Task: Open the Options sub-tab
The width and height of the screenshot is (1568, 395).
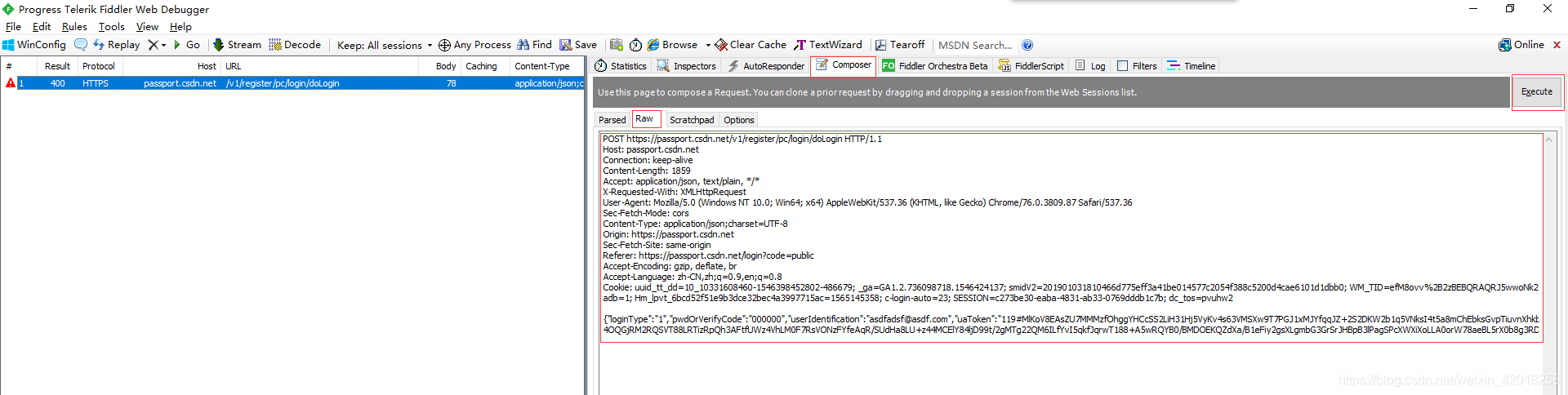Action: [x=739, y=120]
